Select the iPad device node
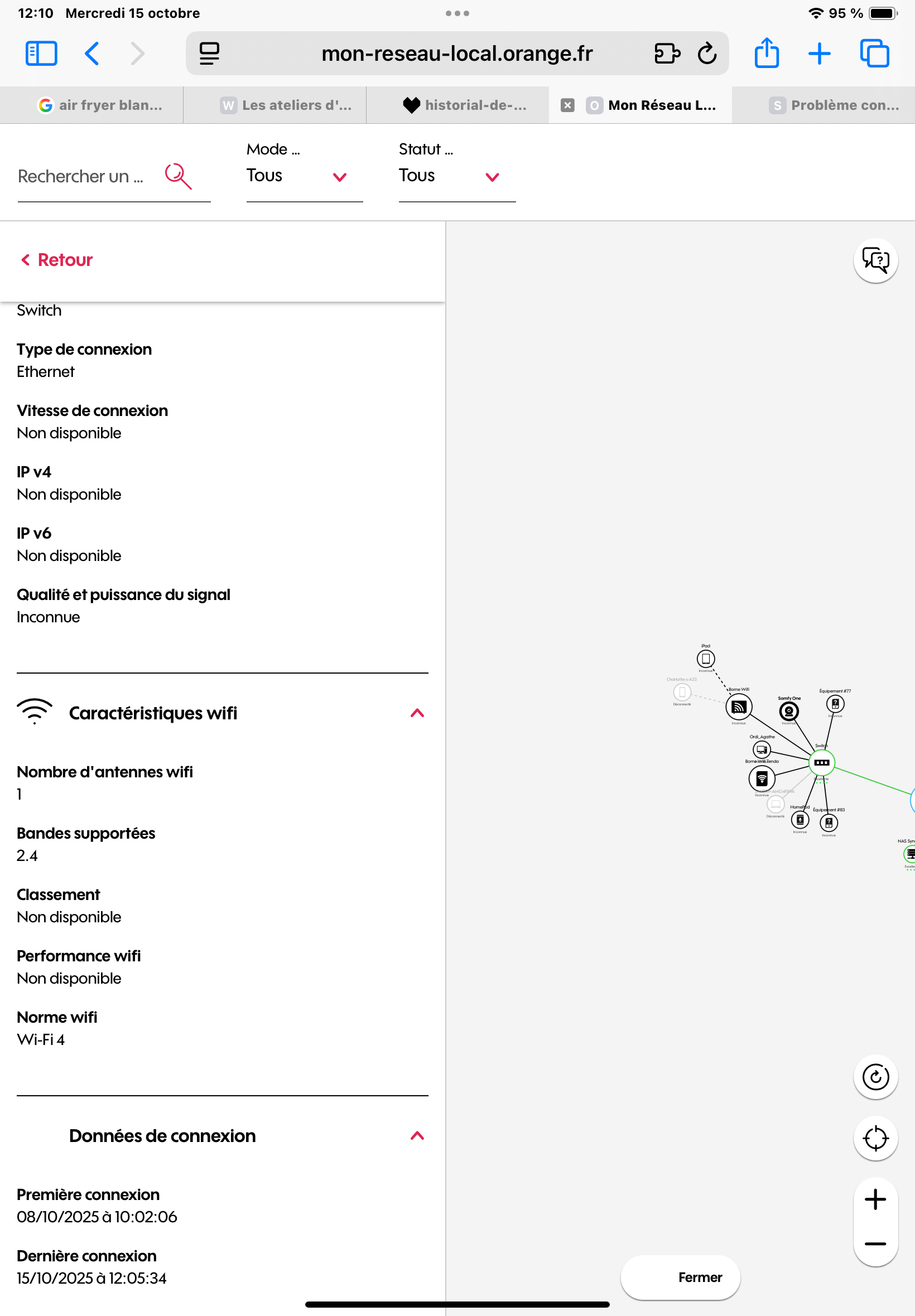The width and height of the screenshot is (915, 1316). [705, 659]
